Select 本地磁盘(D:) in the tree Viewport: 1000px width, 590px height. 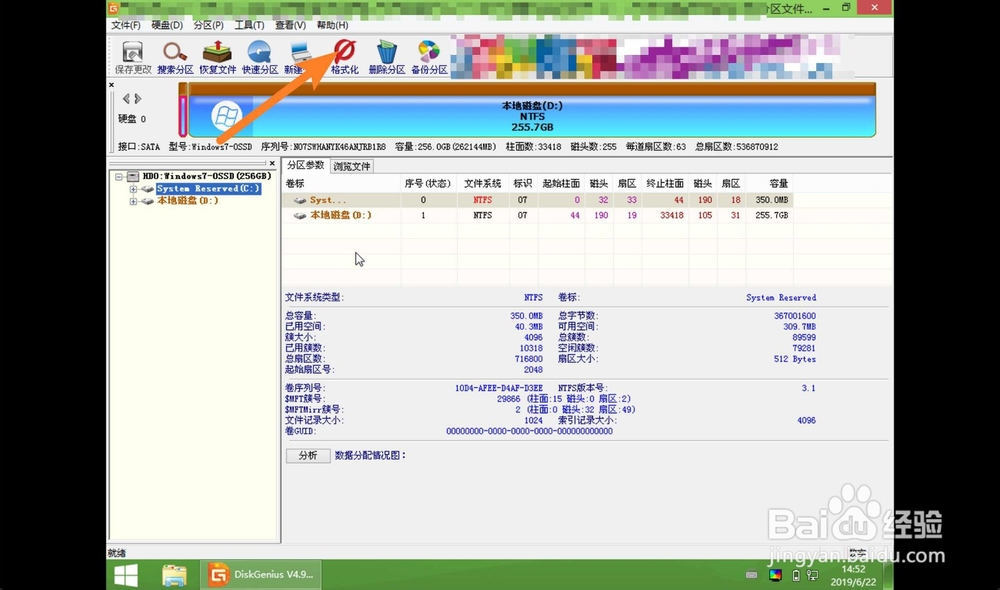[x=188, y=201]
